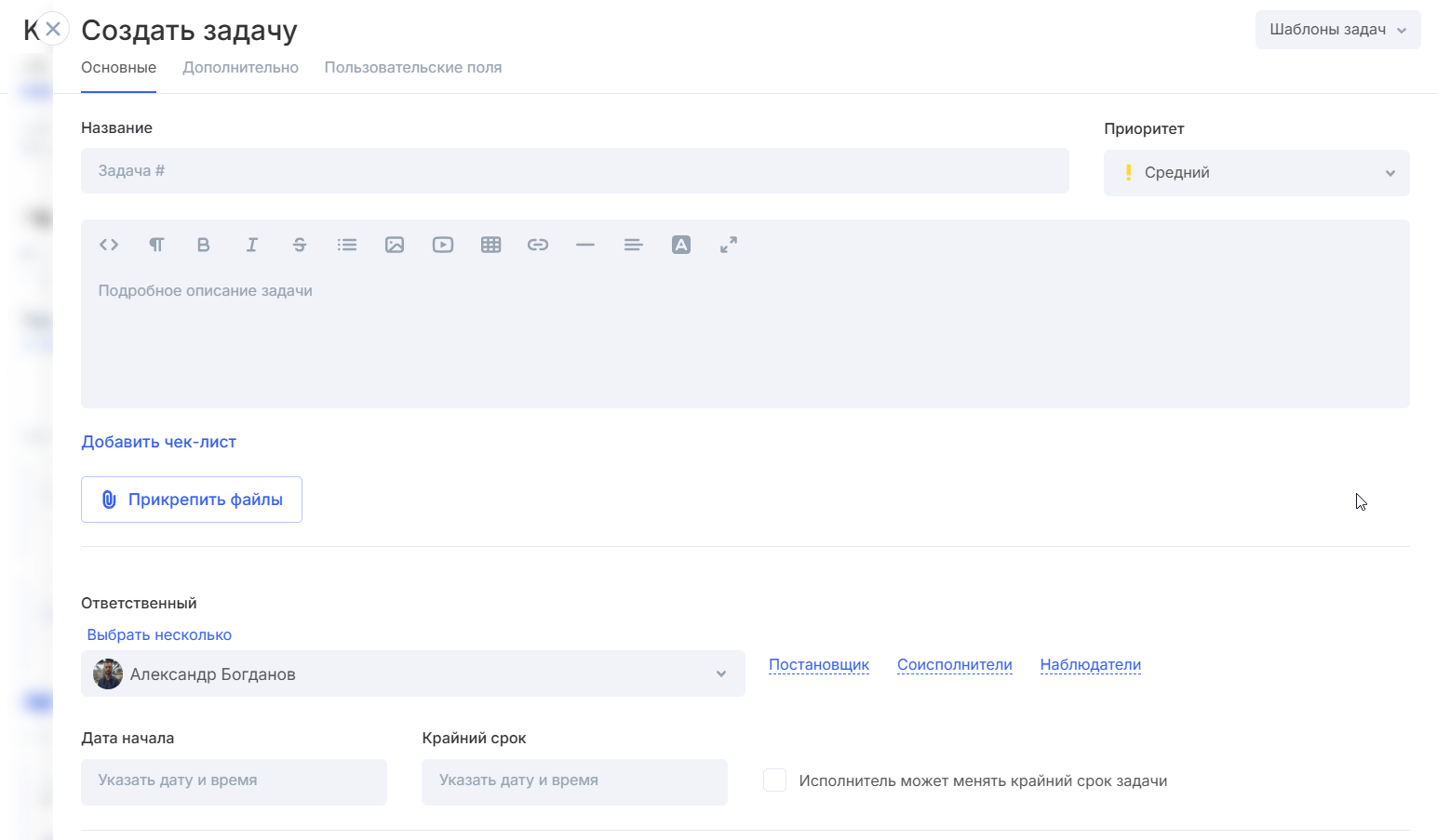Insert a hyperlink in the description
The image size is (1437, 840).
(x=538, y=245)
